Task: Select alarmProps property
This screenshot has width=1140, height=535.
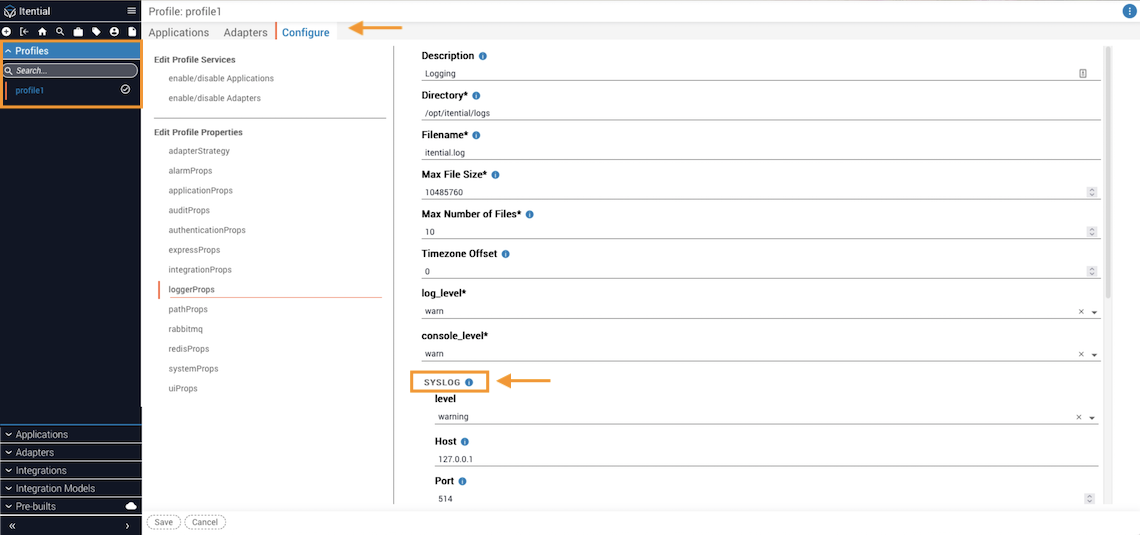Action: coord(190,170)
